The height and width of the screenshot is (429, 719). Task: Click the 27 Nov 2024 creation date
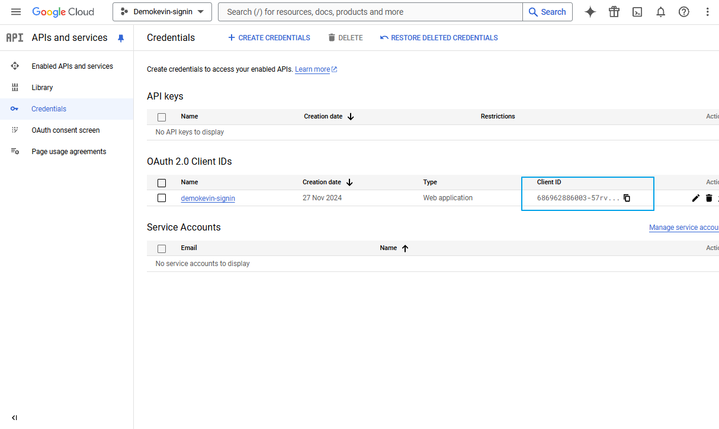[x=322, y=198]
